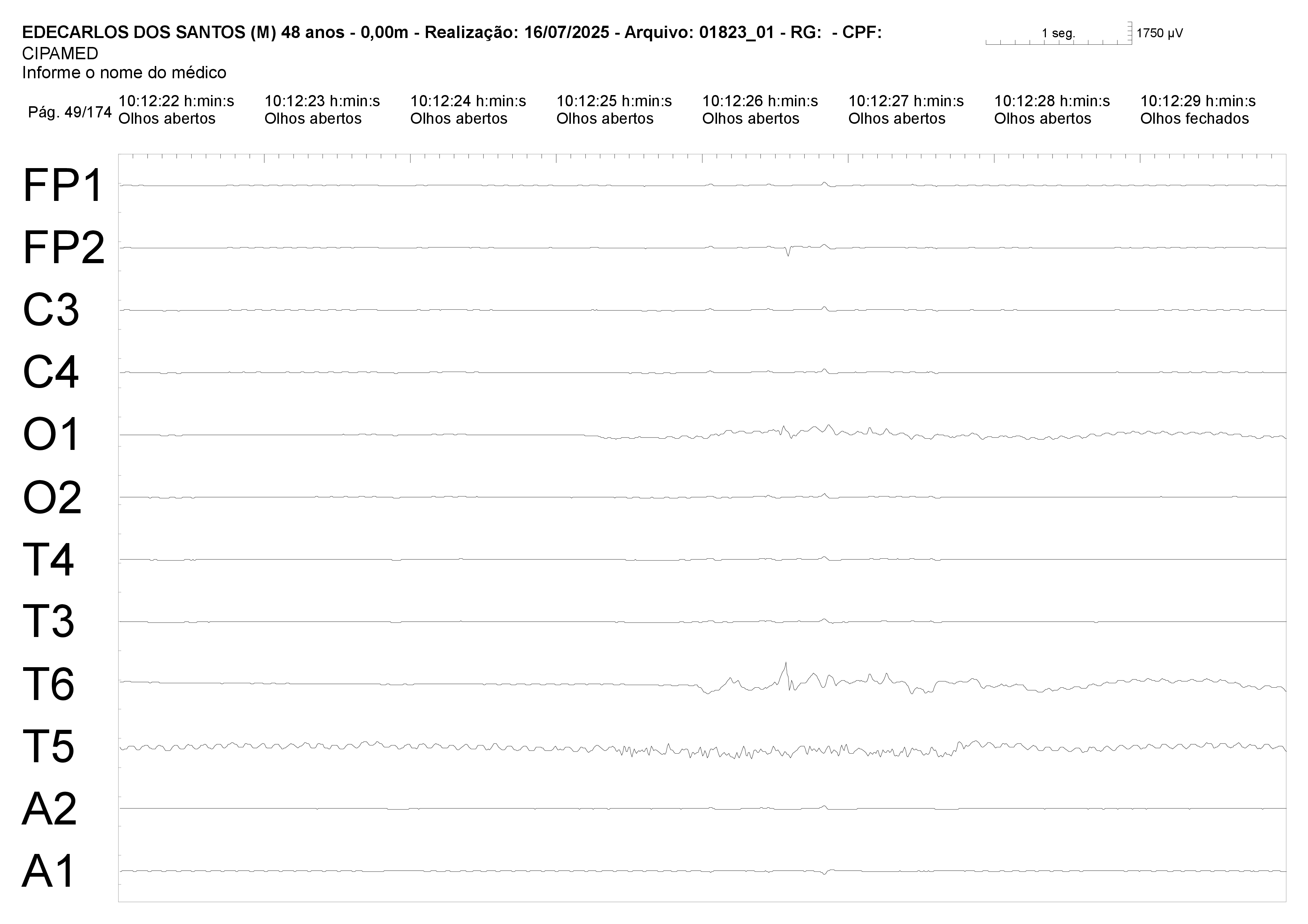Screen dimensions: 1308x924
Task: Click the O2 channel label
Action: click(52, 497)
